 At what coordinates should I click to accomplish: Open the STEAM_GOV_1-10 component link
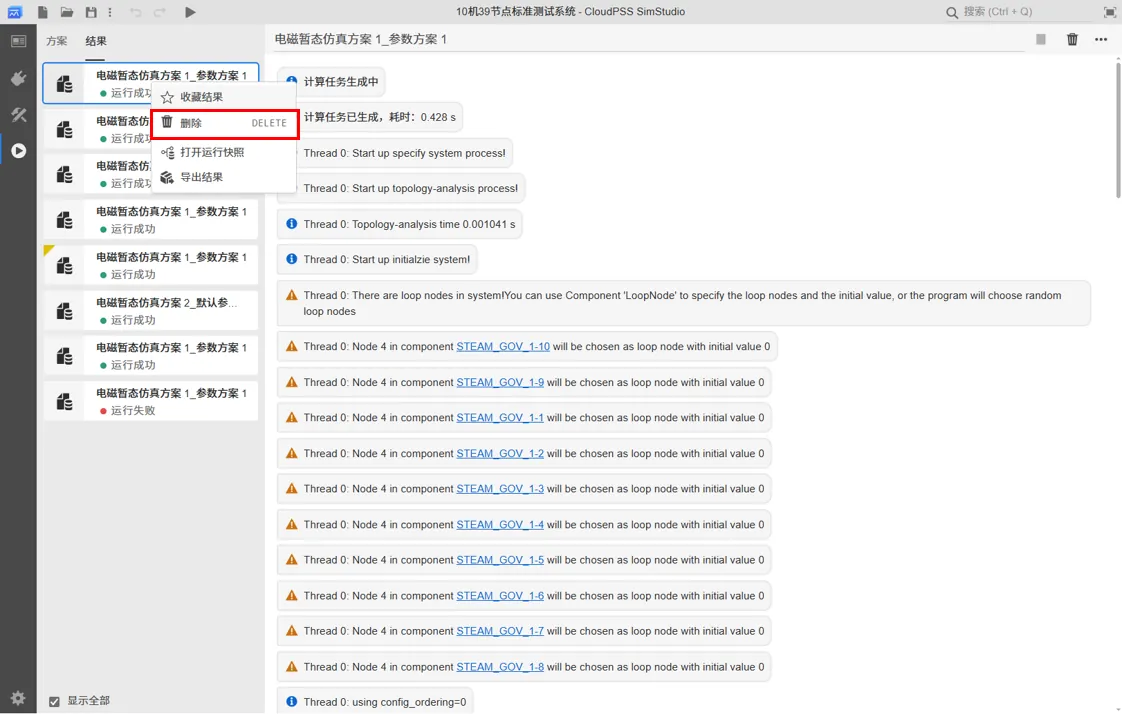click(x=502, y=347)
